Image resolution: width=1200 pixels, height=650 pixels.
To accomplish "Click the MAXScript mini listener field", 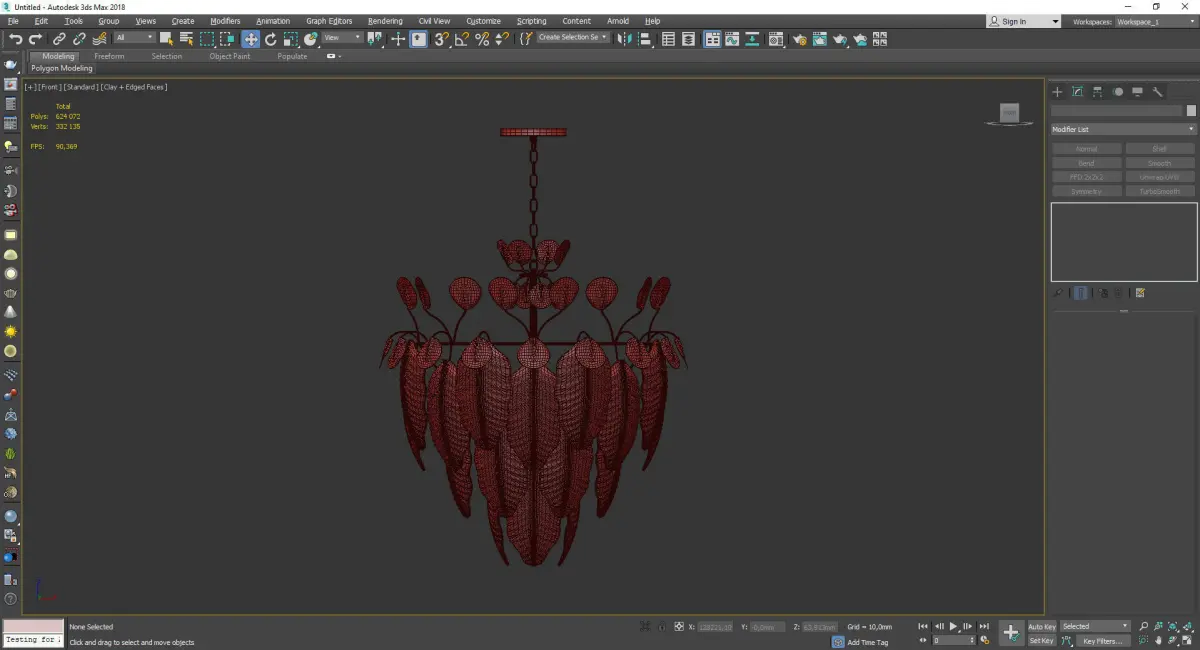I will click(x=32, y=639).
